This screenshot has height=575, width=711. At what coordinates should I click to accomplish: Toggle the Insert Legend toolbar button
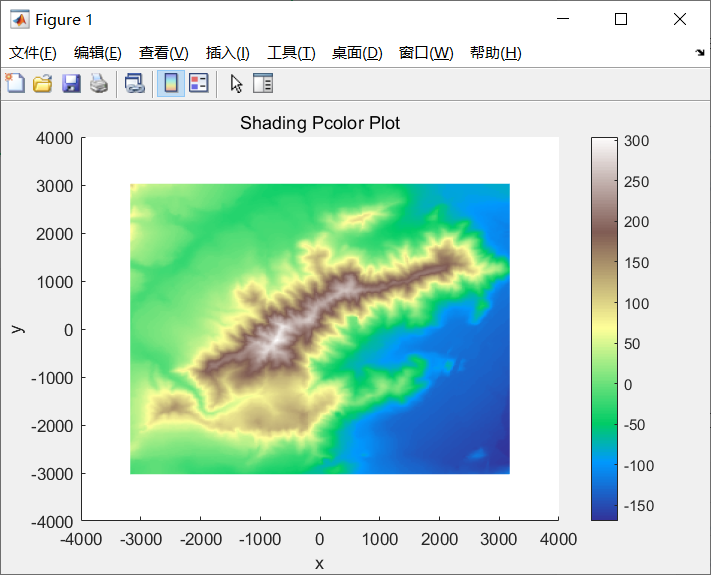[199, 83]
